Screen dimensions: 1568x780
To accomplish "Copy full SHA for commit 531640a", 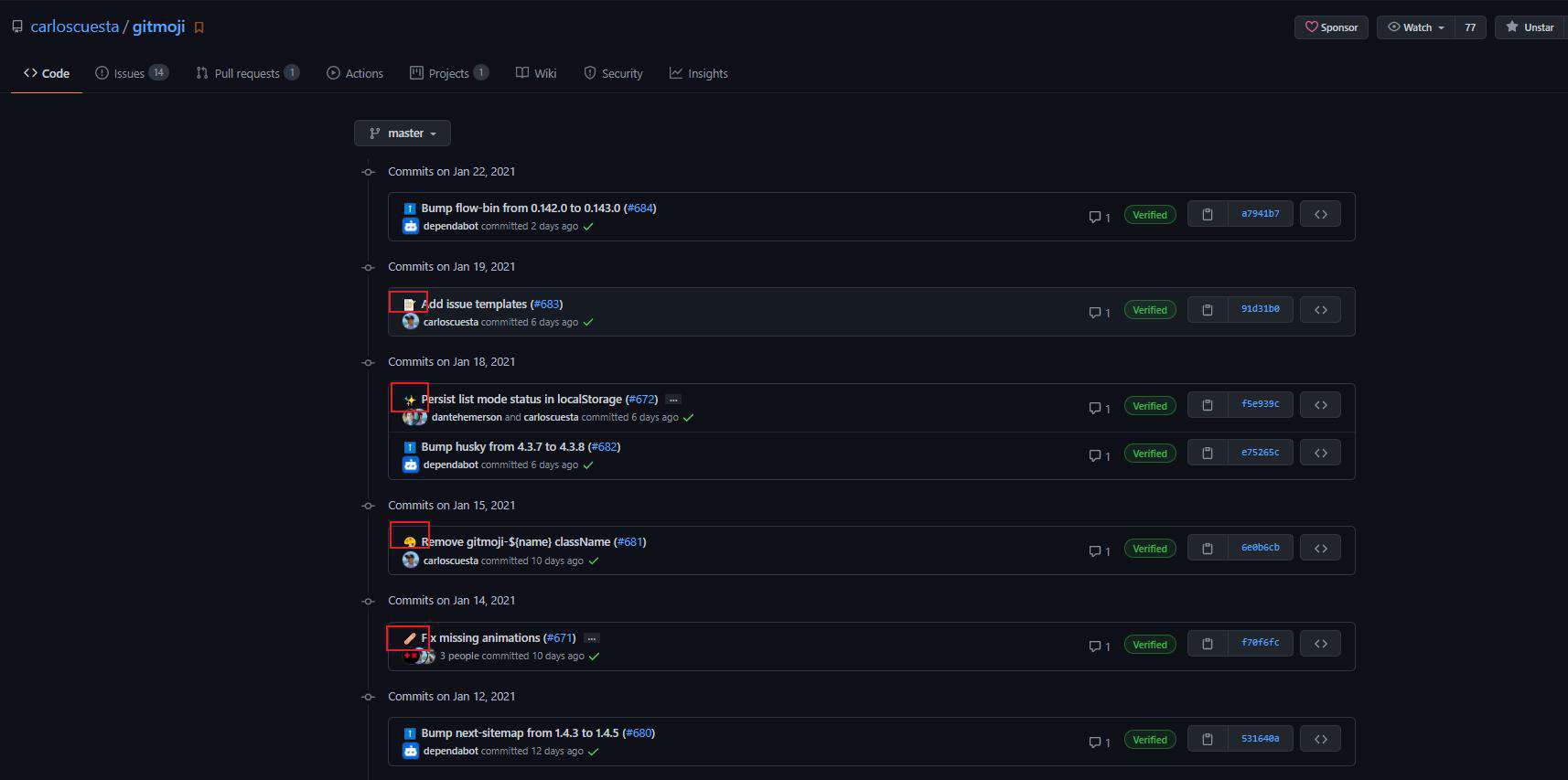I will click(x=1208, y=739).
